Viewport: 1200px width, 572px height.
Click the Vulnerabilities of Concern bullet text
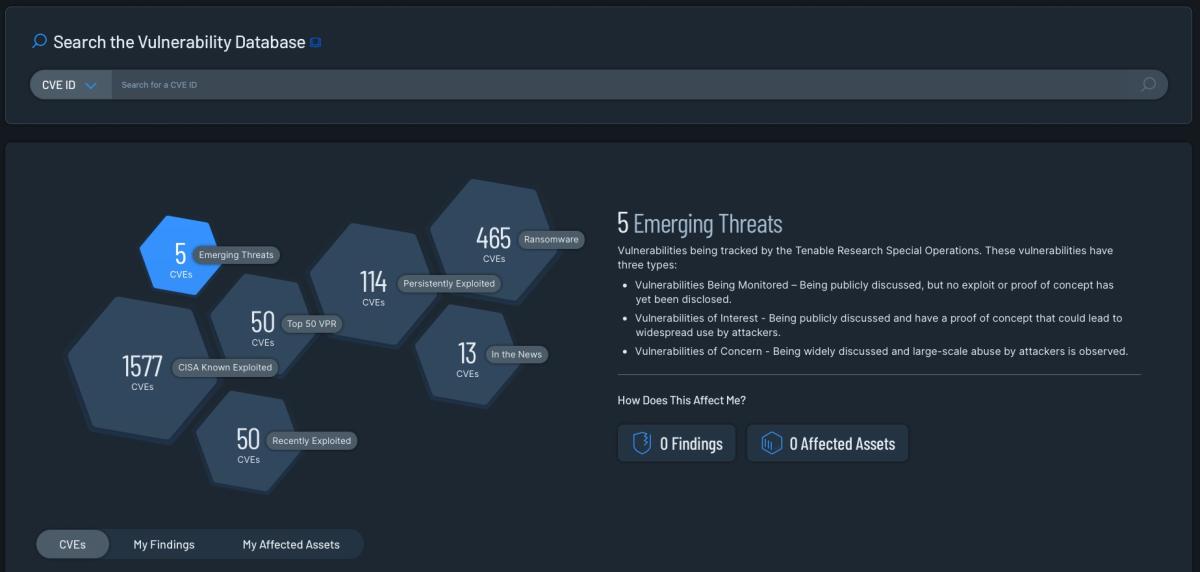click(x=881, y=352)
